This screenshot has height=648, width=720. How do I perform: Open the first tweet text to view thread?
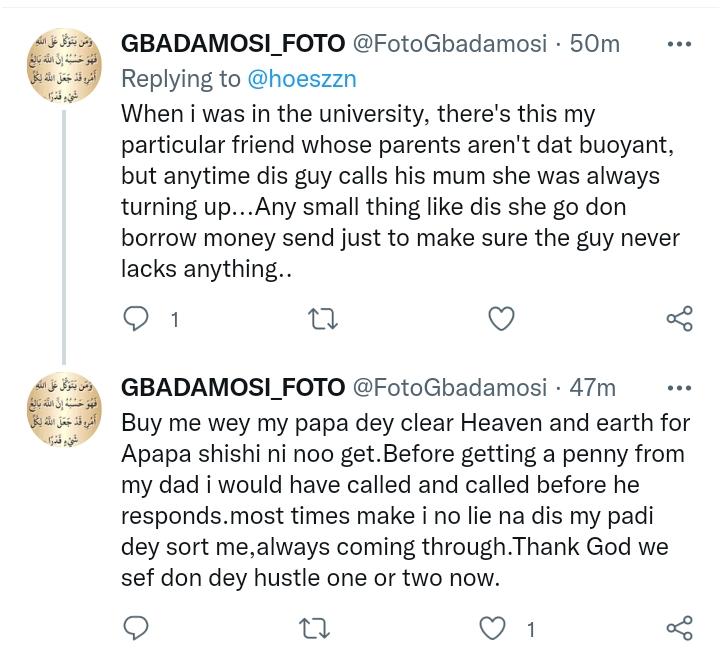click(x=400, y=191)
